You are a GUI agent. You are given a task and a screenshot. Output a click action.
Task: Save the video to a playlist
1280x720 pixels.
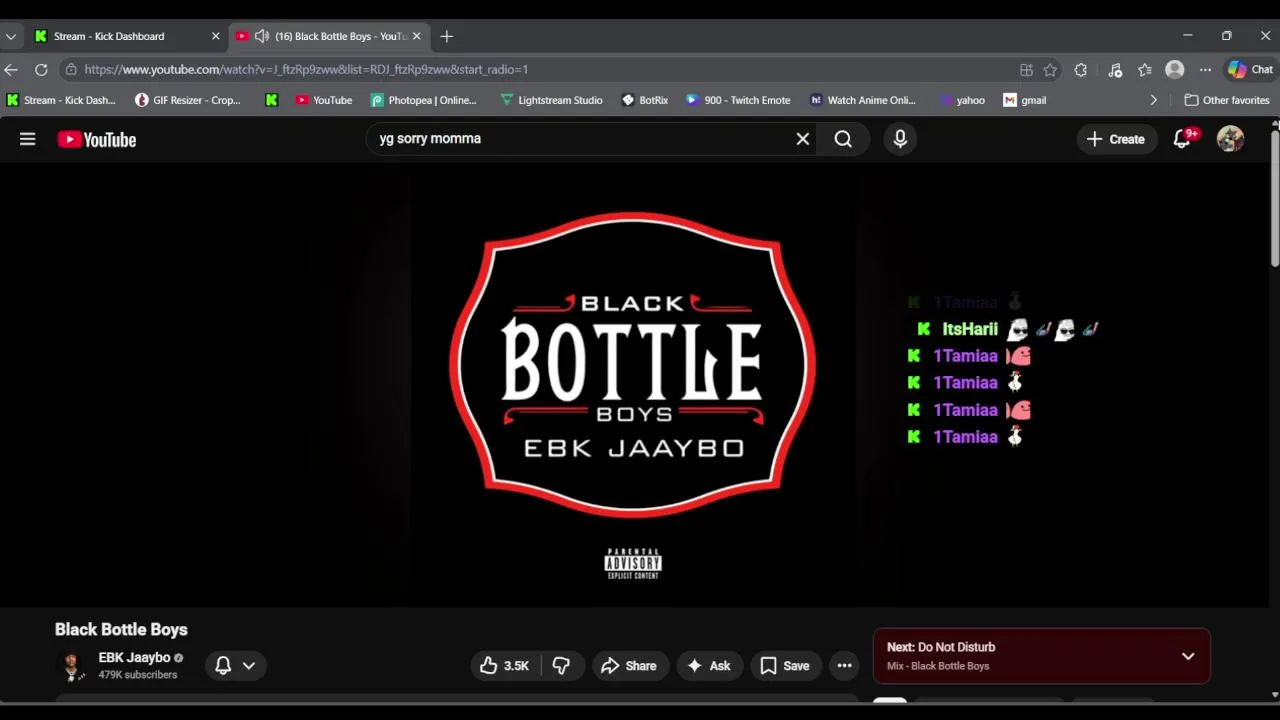click(x=784, y=665)
